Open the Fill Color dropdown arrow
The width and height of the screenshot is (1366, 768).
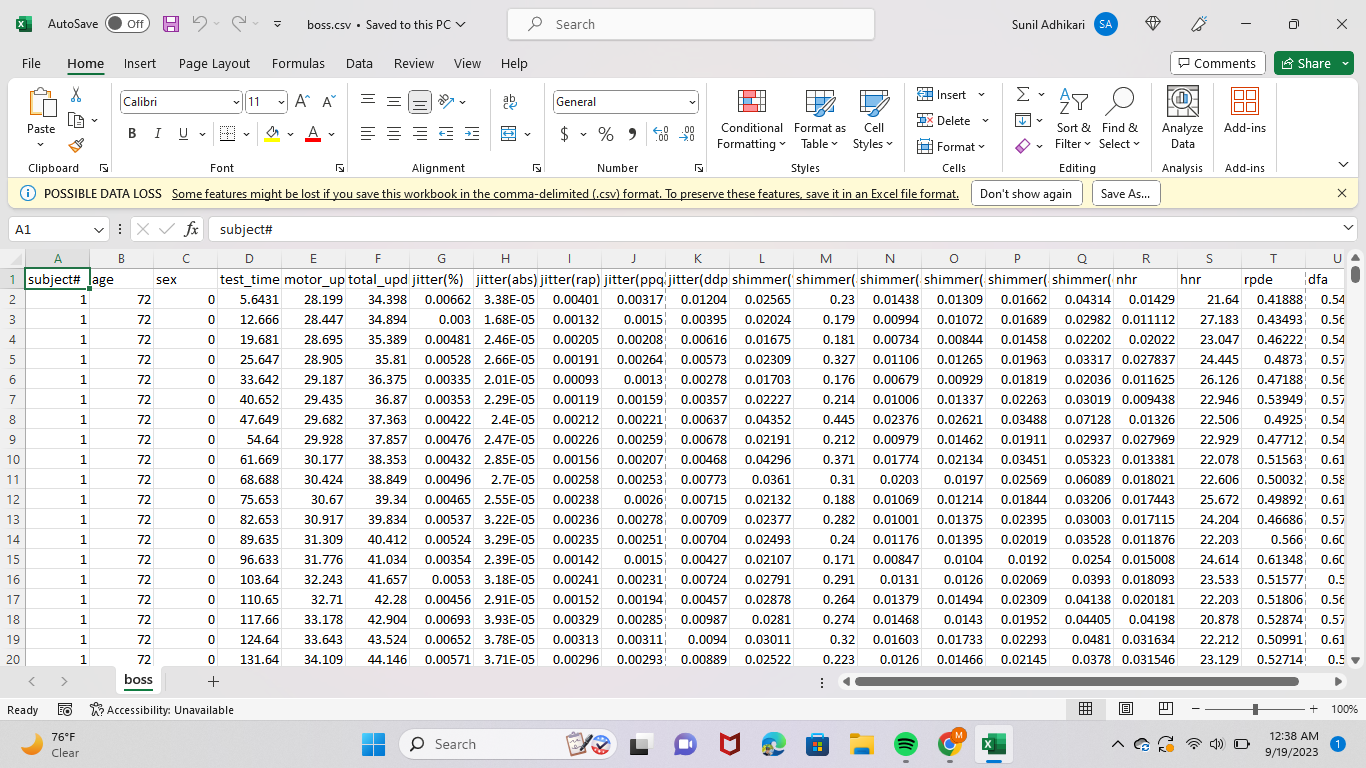tap(290, 134)
